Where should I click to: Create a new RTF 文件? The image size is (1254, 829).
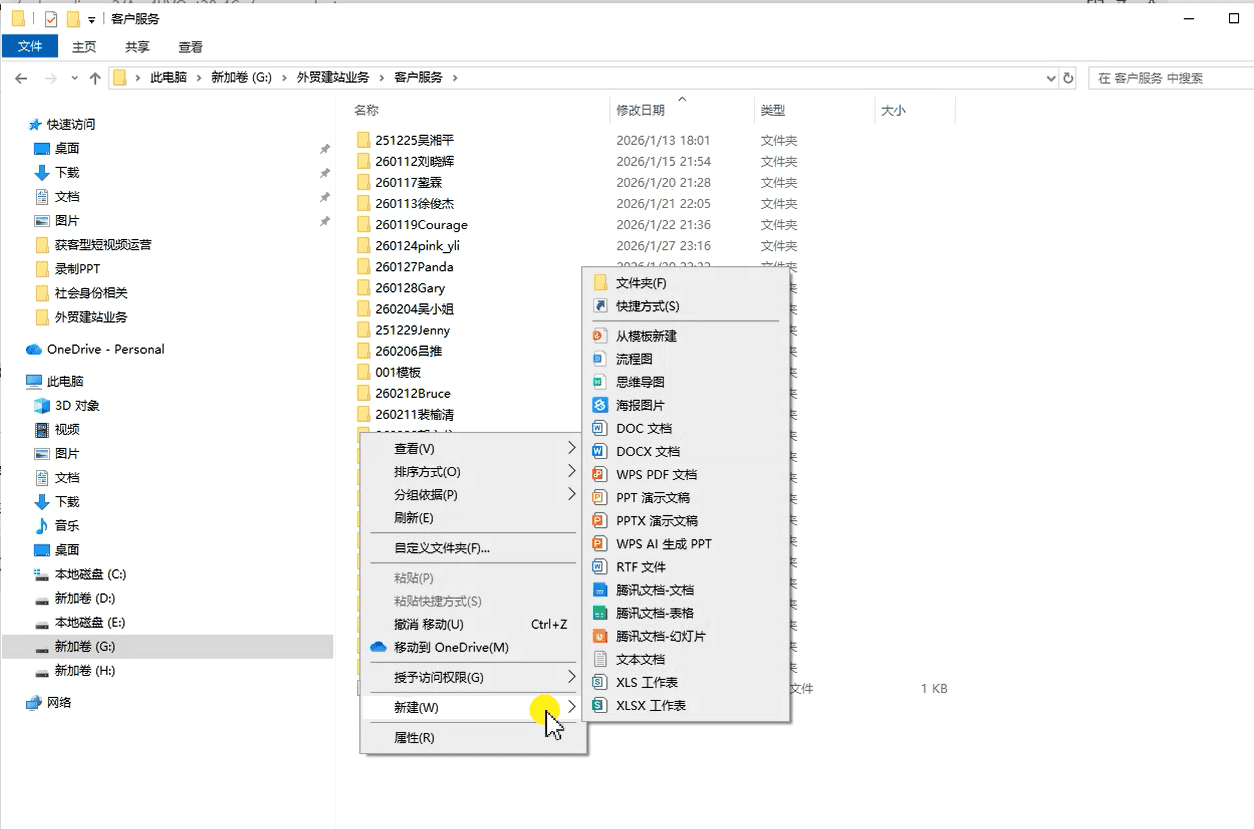pos(686,566)
